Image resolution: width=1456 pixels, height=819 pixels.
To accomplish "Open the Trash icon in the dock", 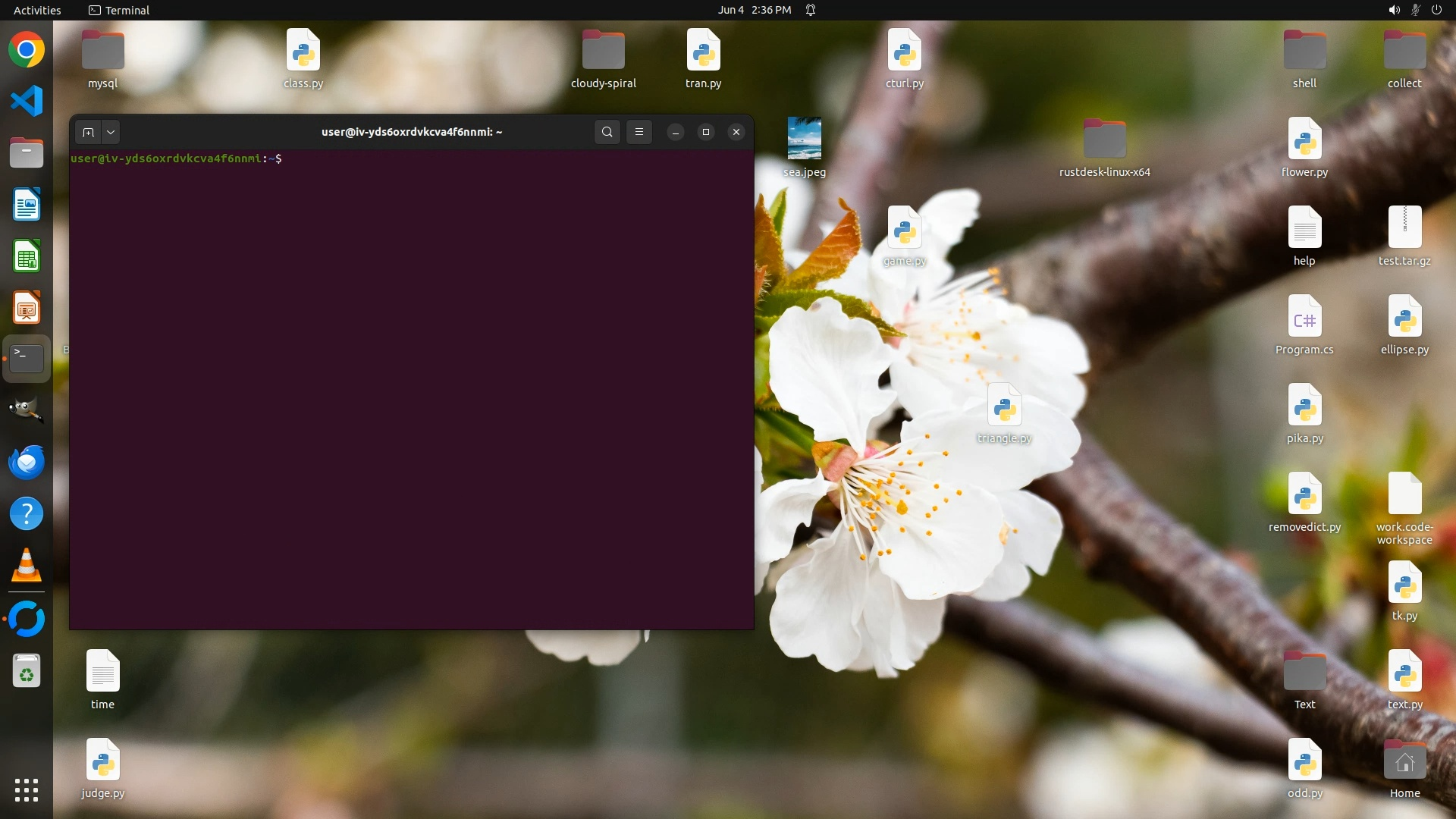I will (27, 671).
